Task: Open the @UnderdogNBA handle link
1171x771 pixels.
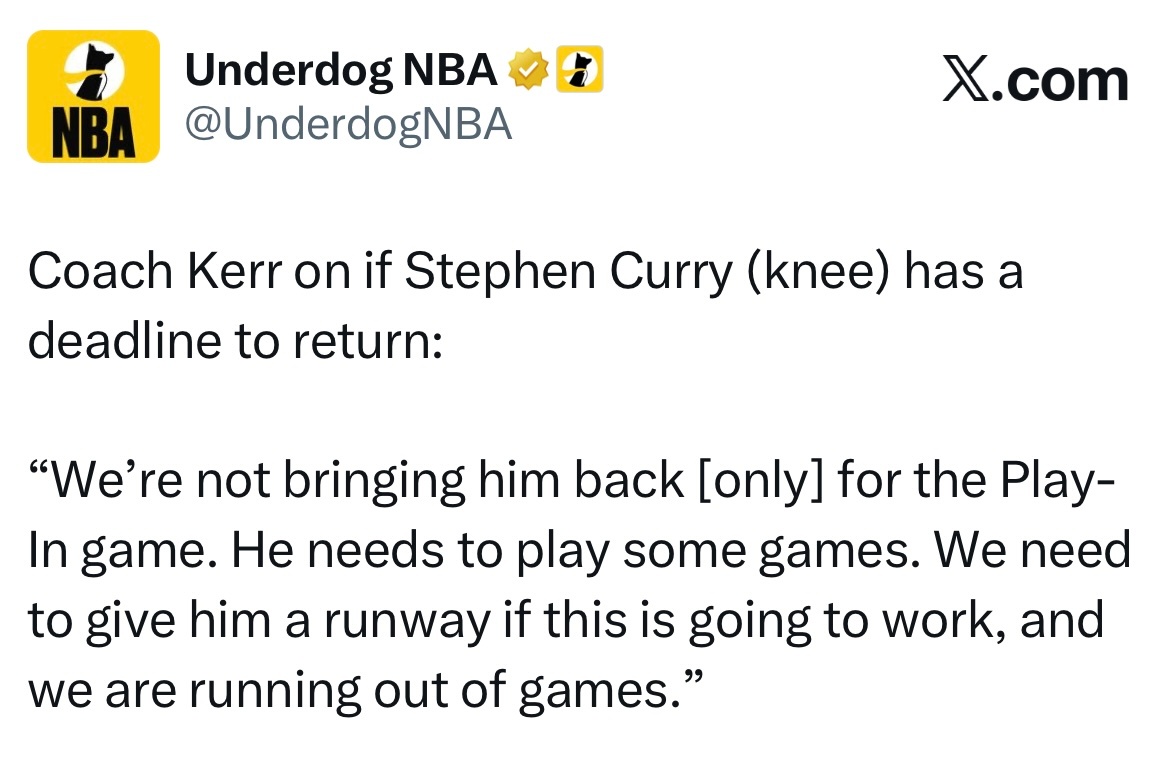Action: click(348, 124)
